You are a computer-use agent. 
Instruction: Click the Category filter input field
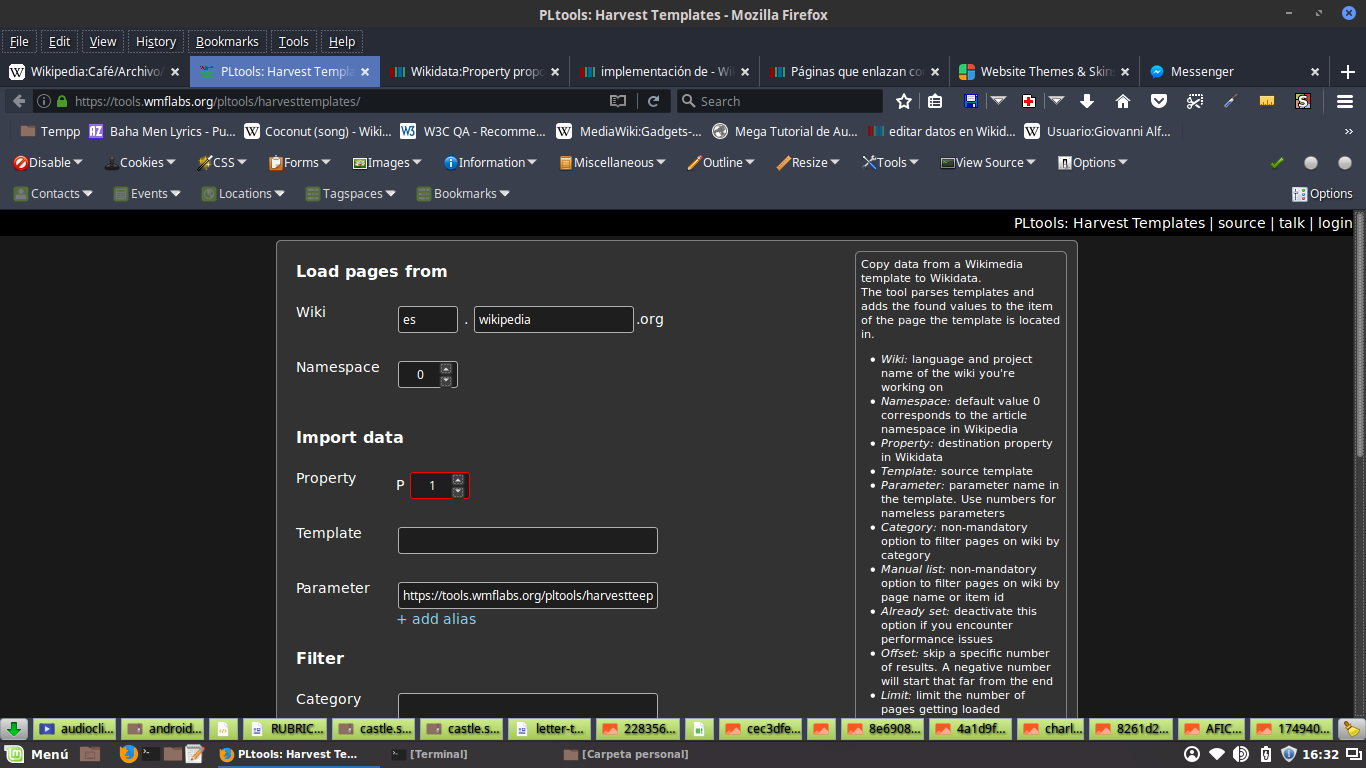(x=528, y=705)
